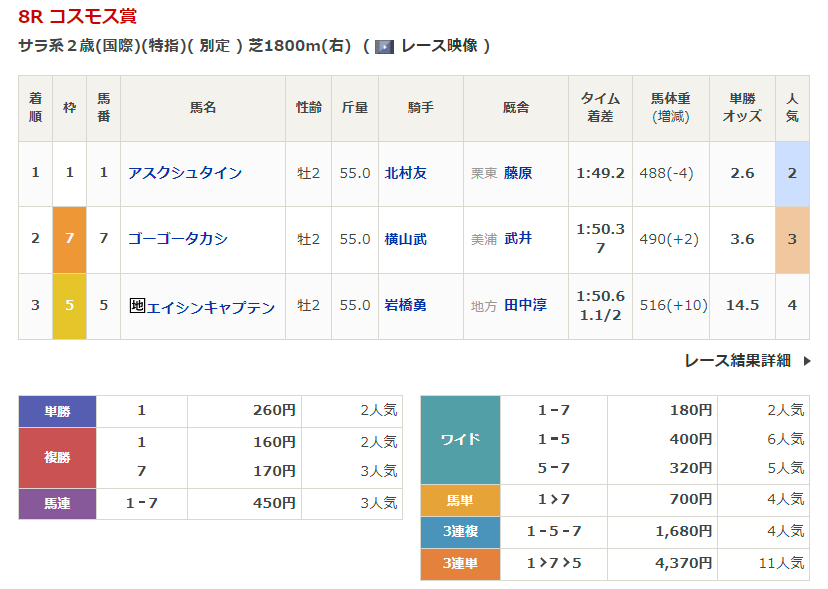The image size is (828, 589).
Task: Open the レース結果詳細 link
Action: [x=737, y=361]
